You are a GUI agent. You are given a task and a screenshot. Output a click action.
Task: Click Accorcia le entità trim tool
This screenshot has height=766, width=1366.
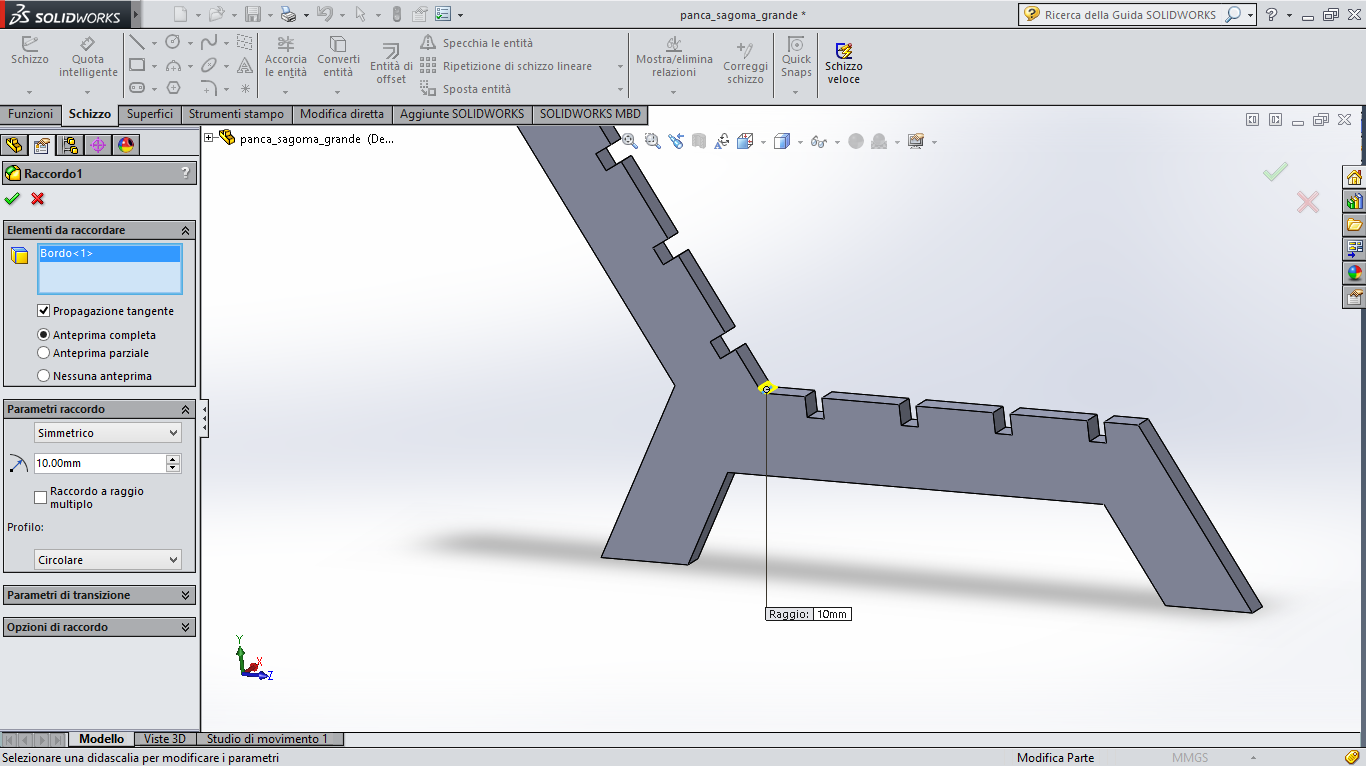pos(286,57)
